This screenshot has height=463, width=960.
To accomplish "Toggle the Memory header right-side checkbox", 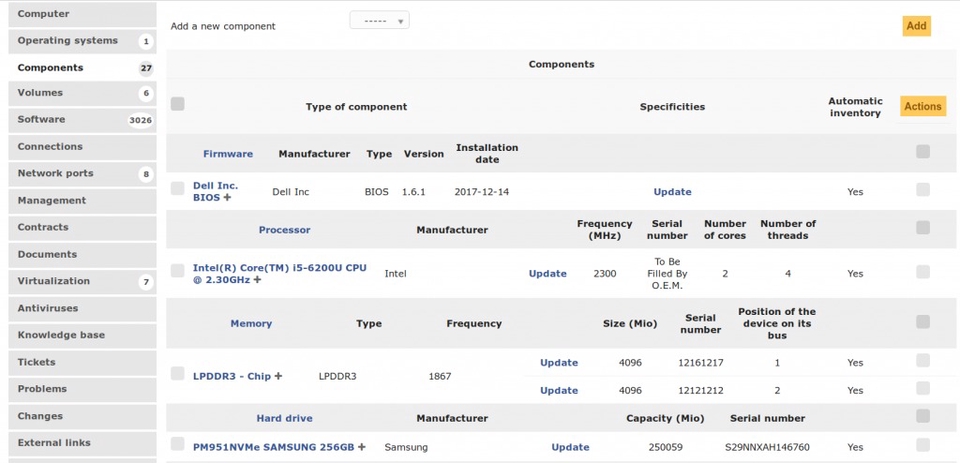I will pyautogui.click(x=923, y=322).
